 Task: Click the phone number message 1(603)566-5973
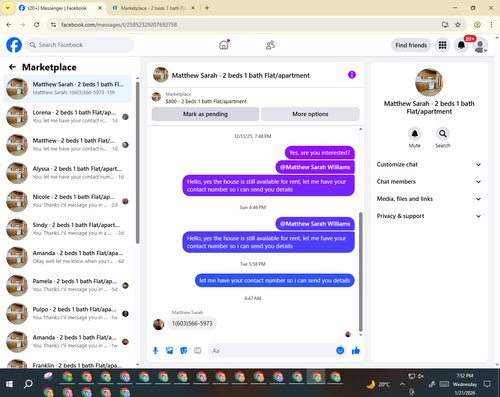(x=192, y=323)
